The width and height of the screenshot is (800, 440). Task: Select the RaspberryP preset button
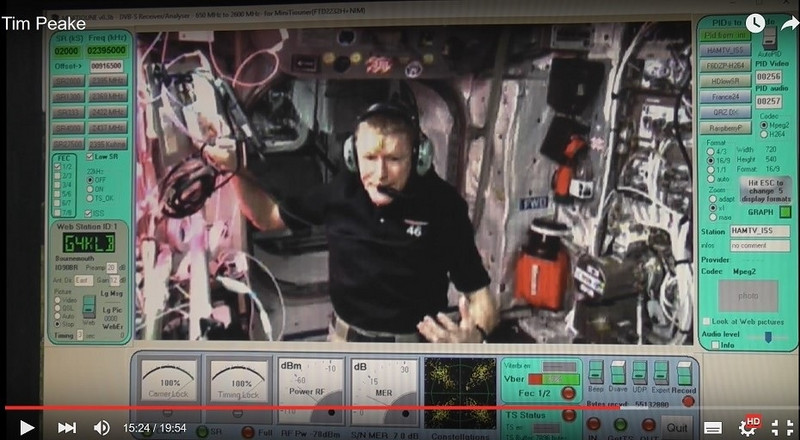click(725, 128)
